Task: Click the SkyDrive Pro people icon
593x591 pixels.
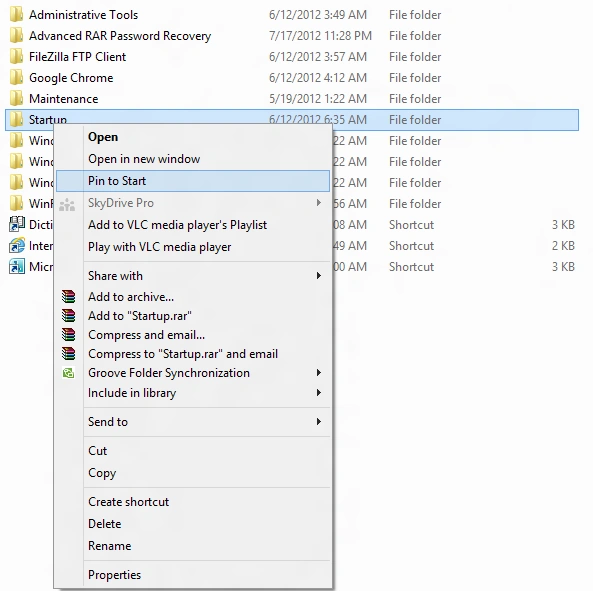Action: [67, 204]
